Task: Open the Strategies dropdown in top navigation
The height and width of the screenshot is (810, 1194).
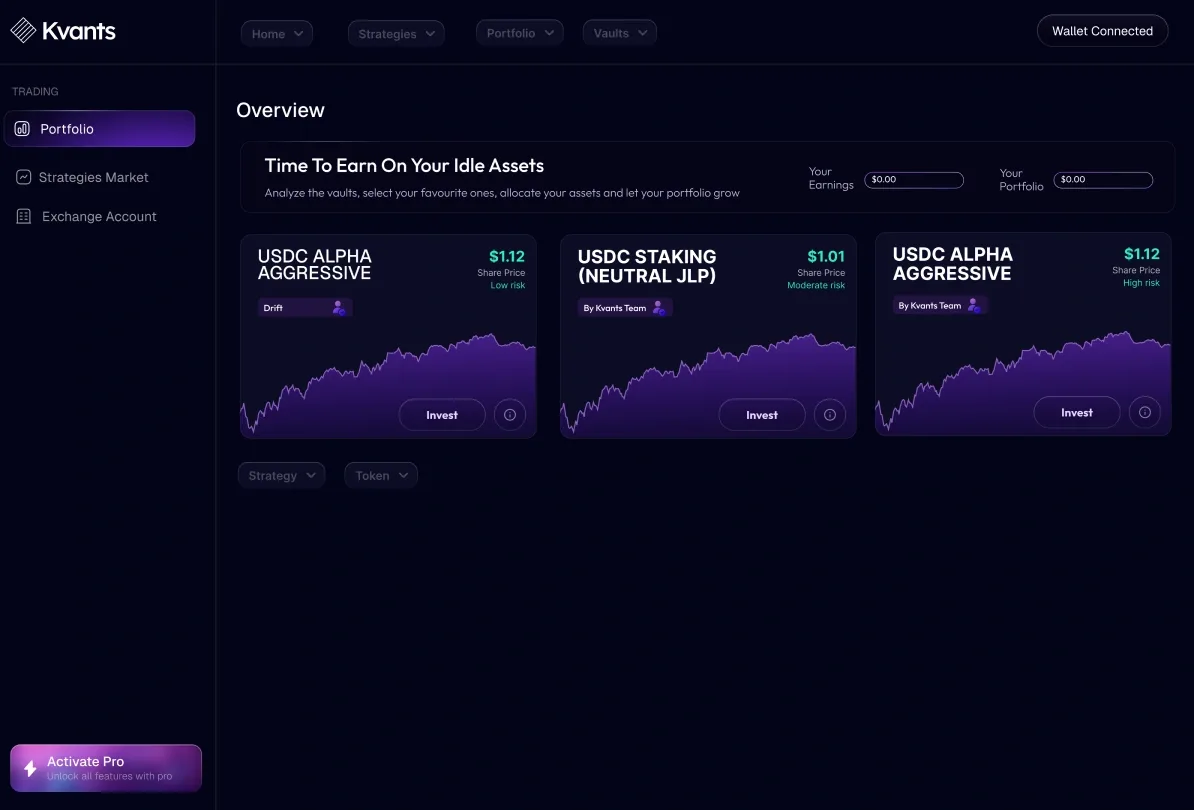Action: coord(396,33)
